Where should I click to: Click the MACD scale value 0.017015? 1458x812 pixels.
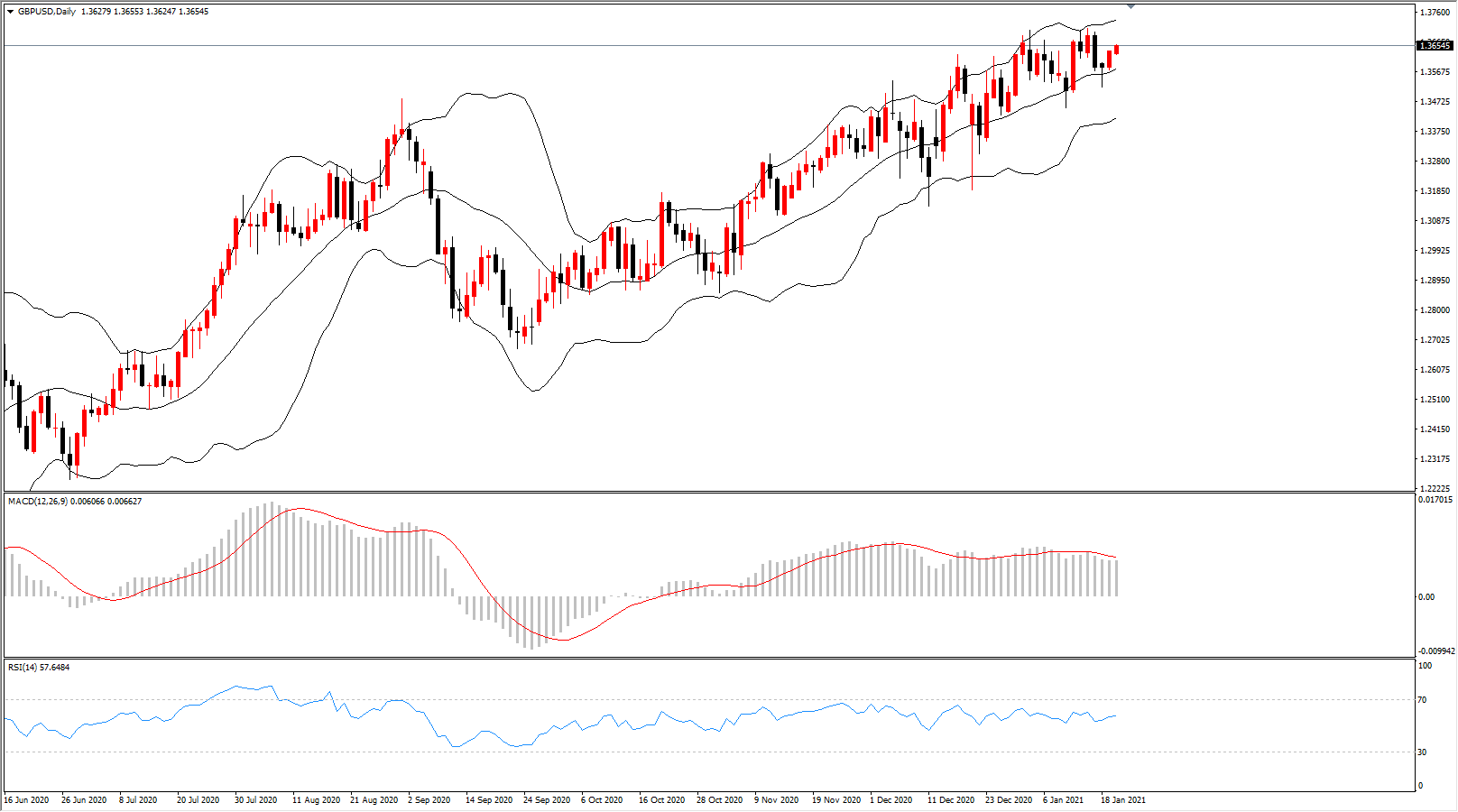1436,499
